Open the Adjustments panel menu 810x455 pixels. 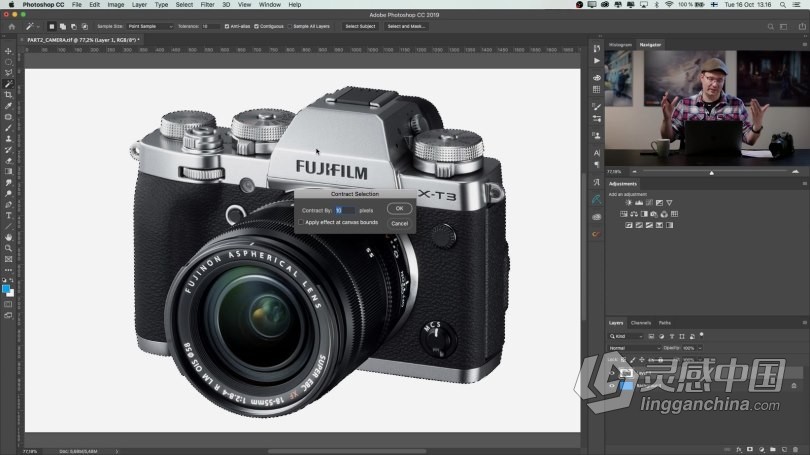coord(804,184)
